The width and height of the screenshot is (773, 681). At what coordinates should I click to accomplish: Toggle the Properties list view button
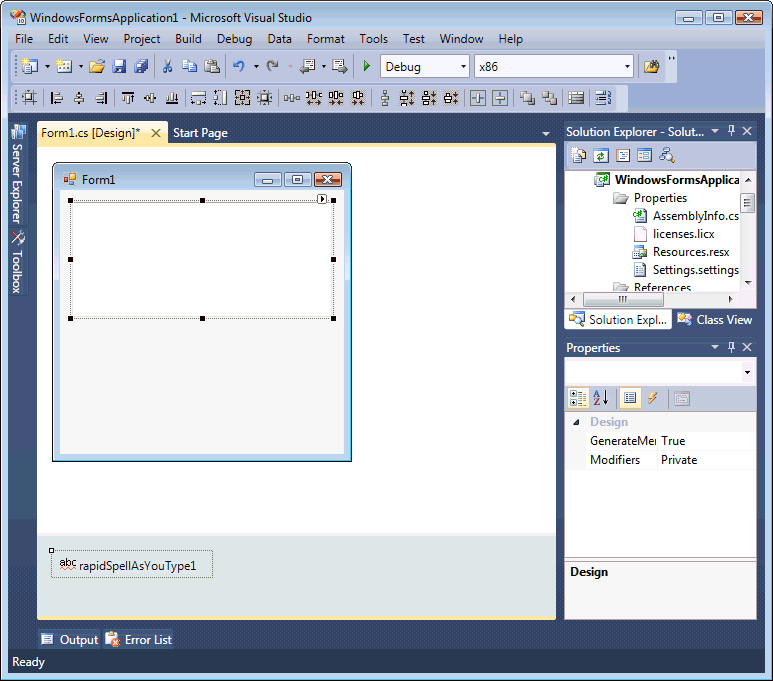tap(630, 398)
